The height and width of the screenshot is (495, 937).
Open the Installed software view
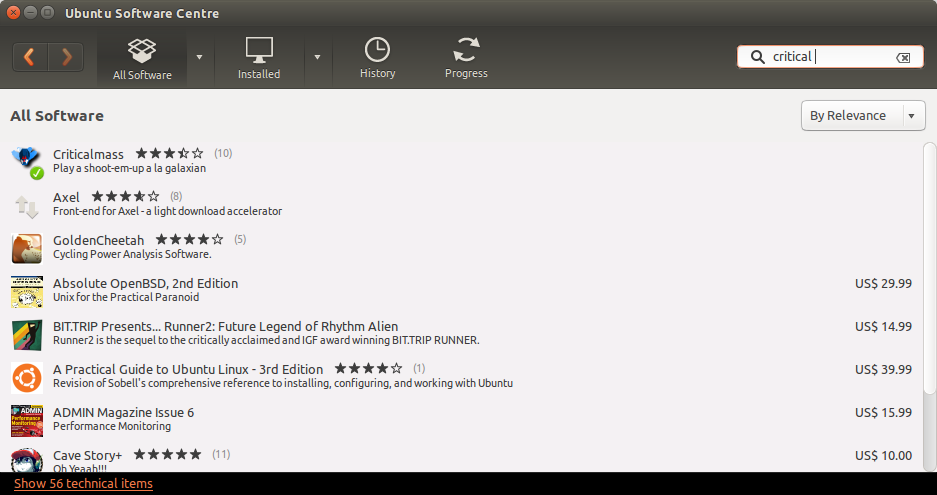point(259,58)
